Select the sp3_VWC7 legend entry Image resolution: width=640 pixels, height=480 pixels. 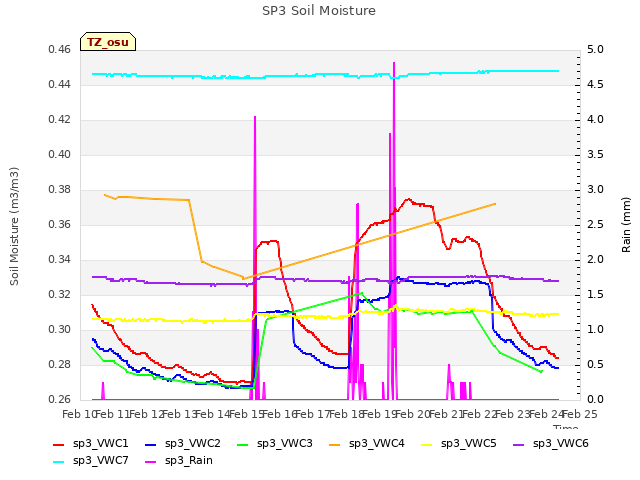tap(91, 461)
